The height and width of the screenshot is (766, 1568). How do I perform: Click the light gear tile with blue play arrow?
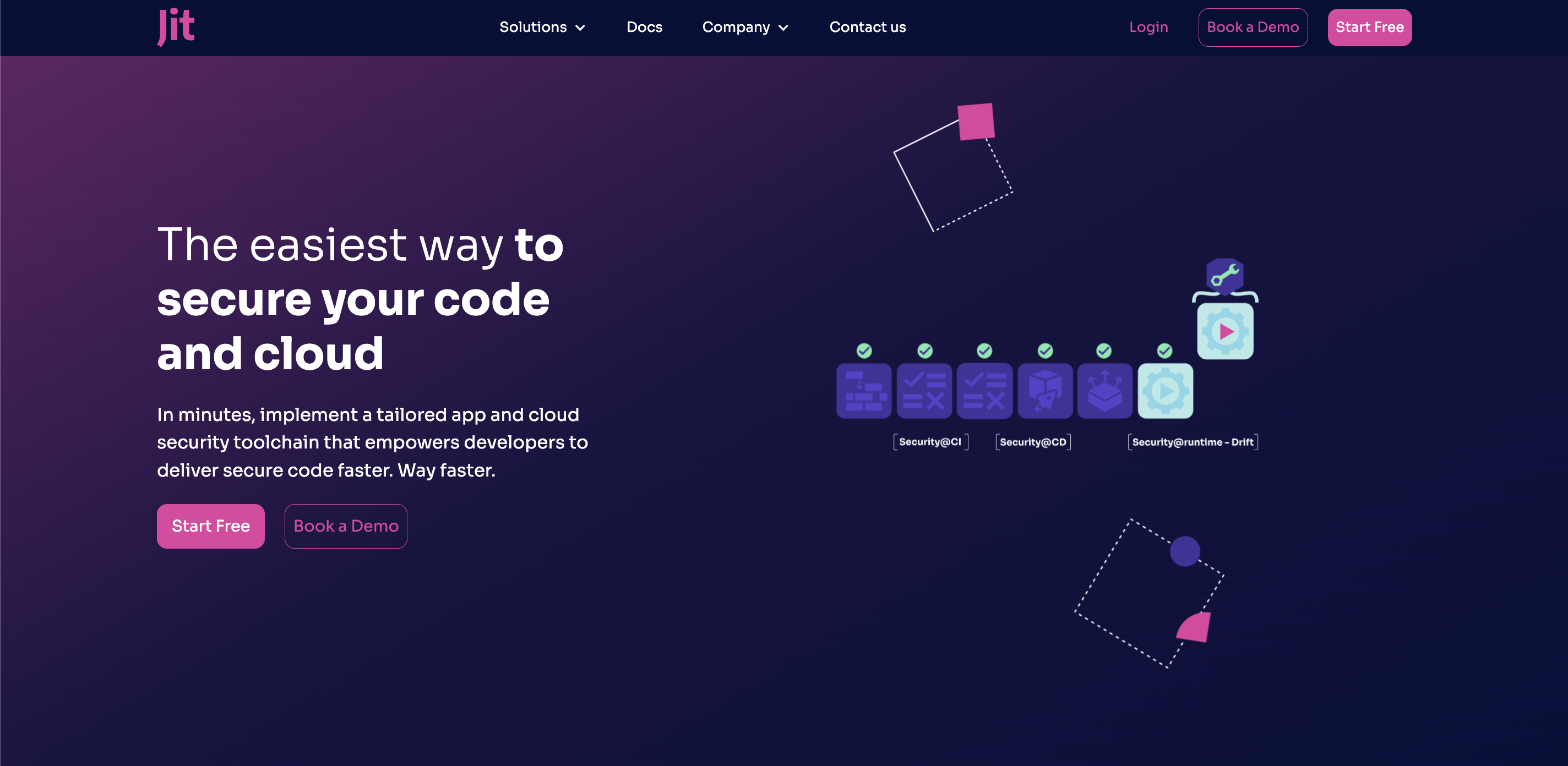pyautogui.click(x=1164, y=391)
